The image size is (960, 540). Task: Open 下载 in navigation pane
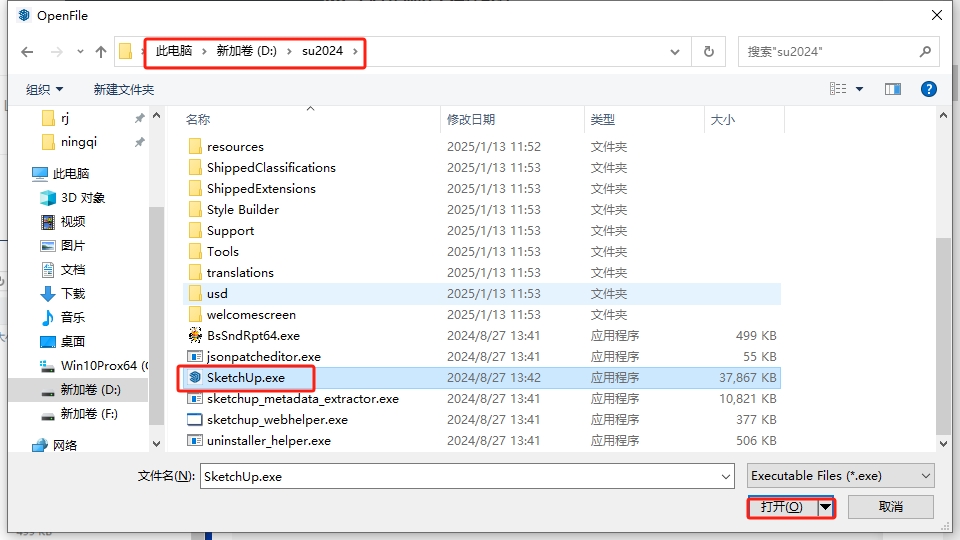72,294
